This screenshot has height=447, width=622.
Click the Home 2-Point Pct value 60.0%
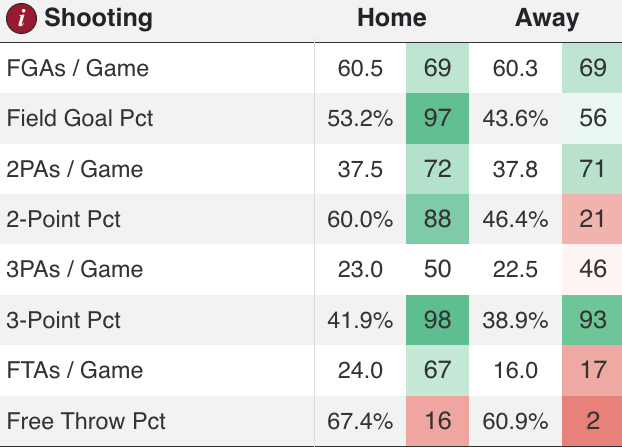pos(360,220)
